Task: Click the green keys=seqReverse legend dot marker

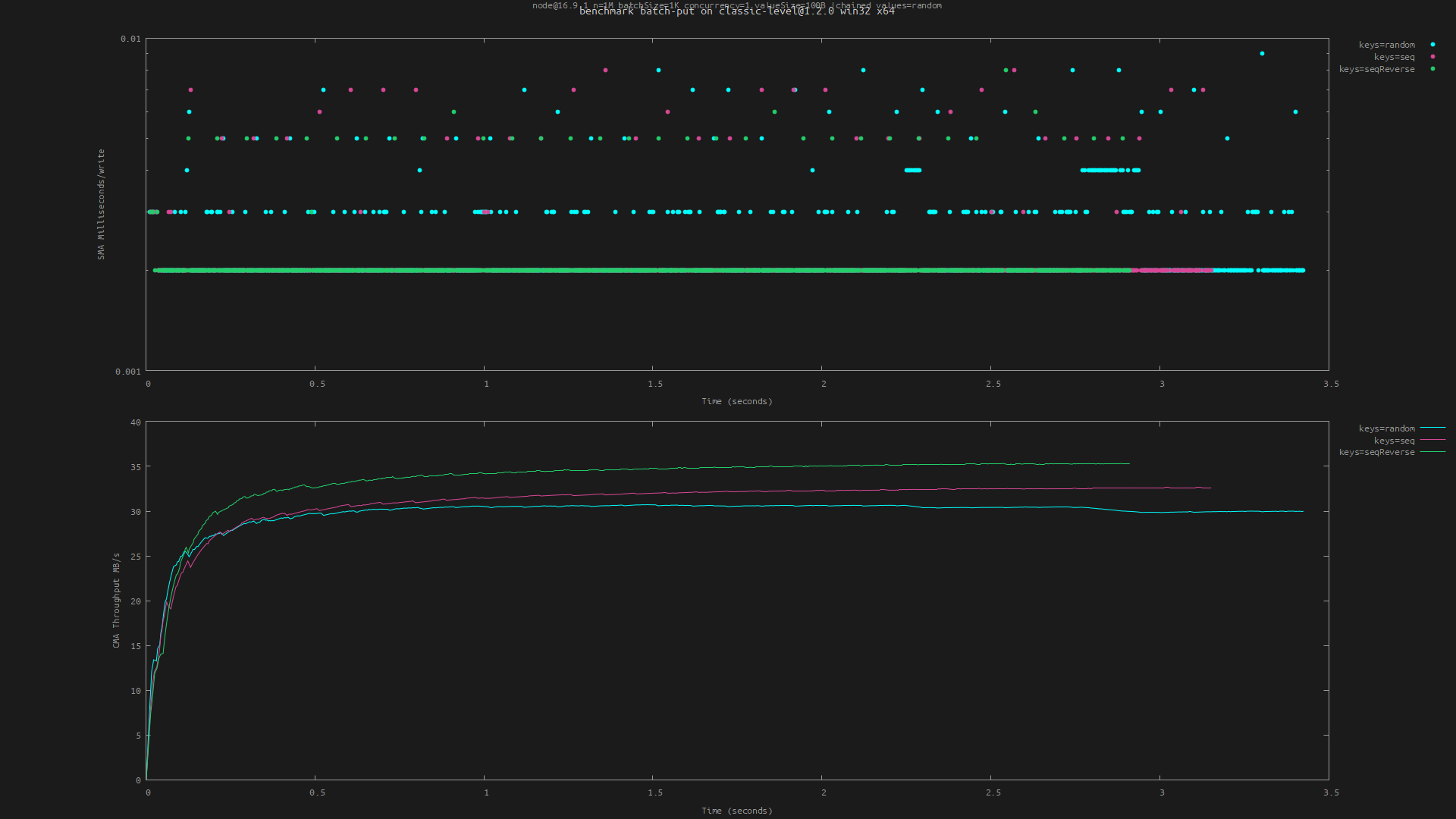Action: click(1432, 69)
